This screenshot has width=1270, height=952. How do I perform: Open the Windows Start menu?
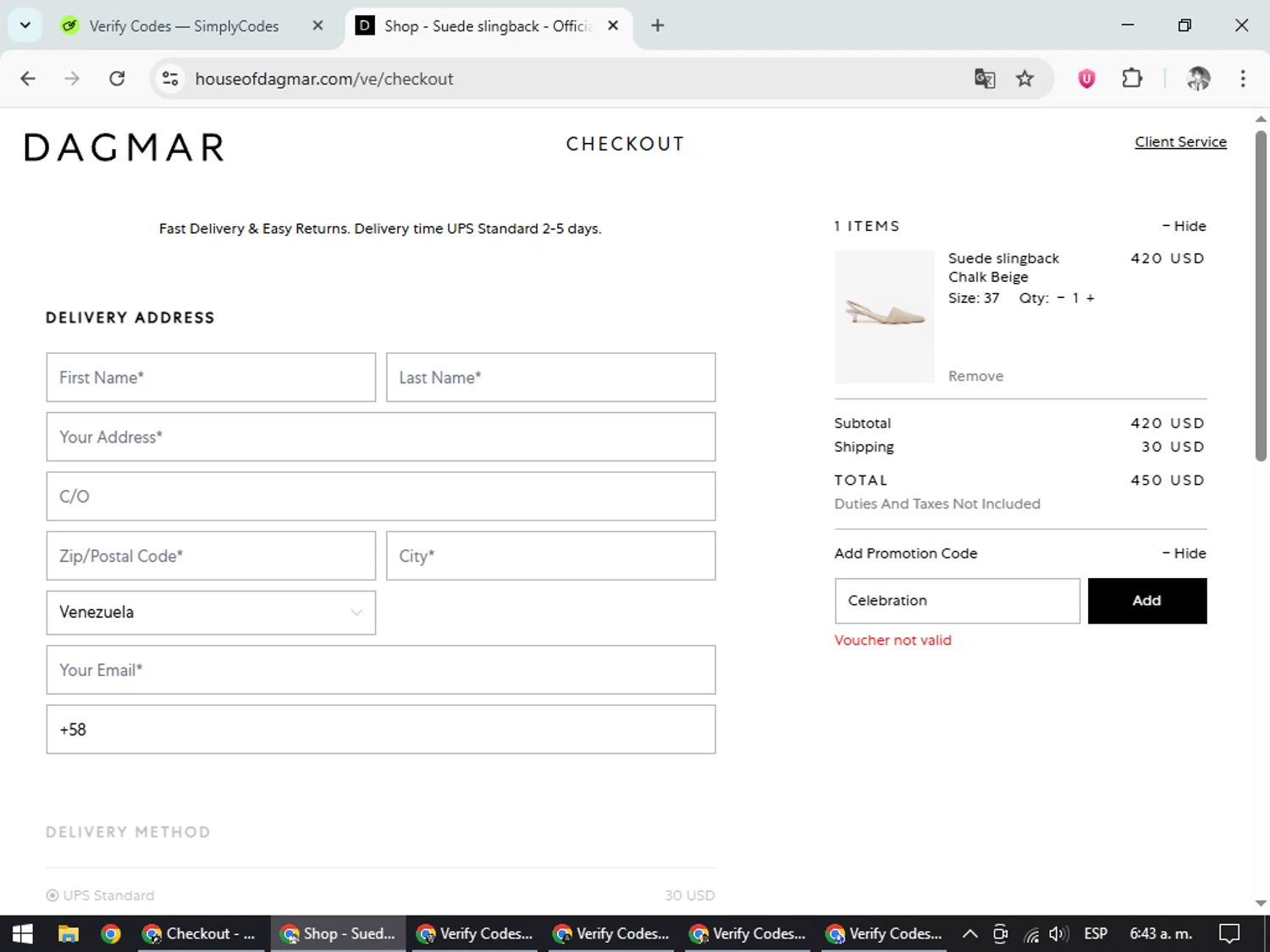22,933
